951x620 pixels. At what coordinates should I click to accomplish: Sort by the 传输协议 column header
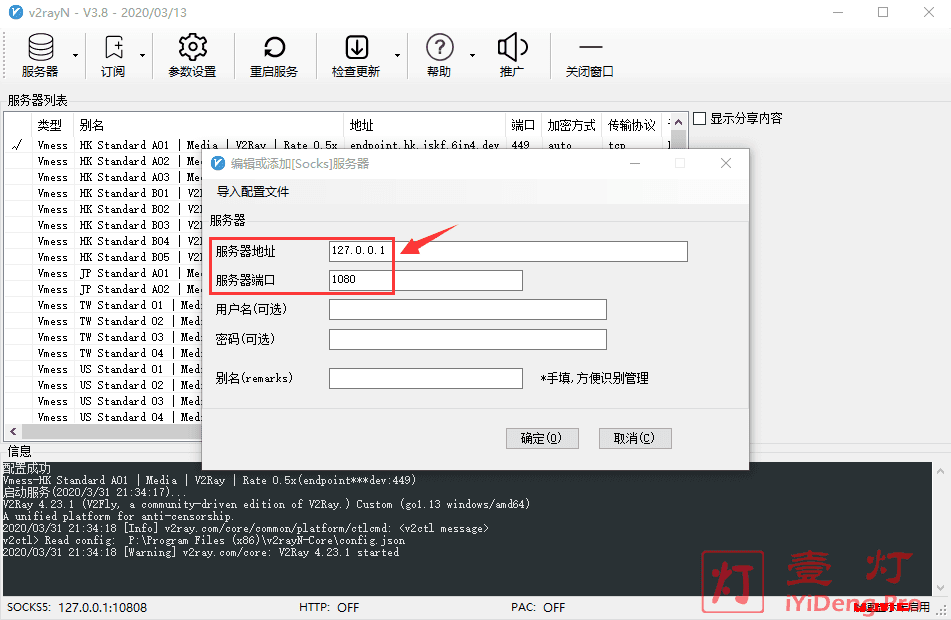click(x=631, y=125)
